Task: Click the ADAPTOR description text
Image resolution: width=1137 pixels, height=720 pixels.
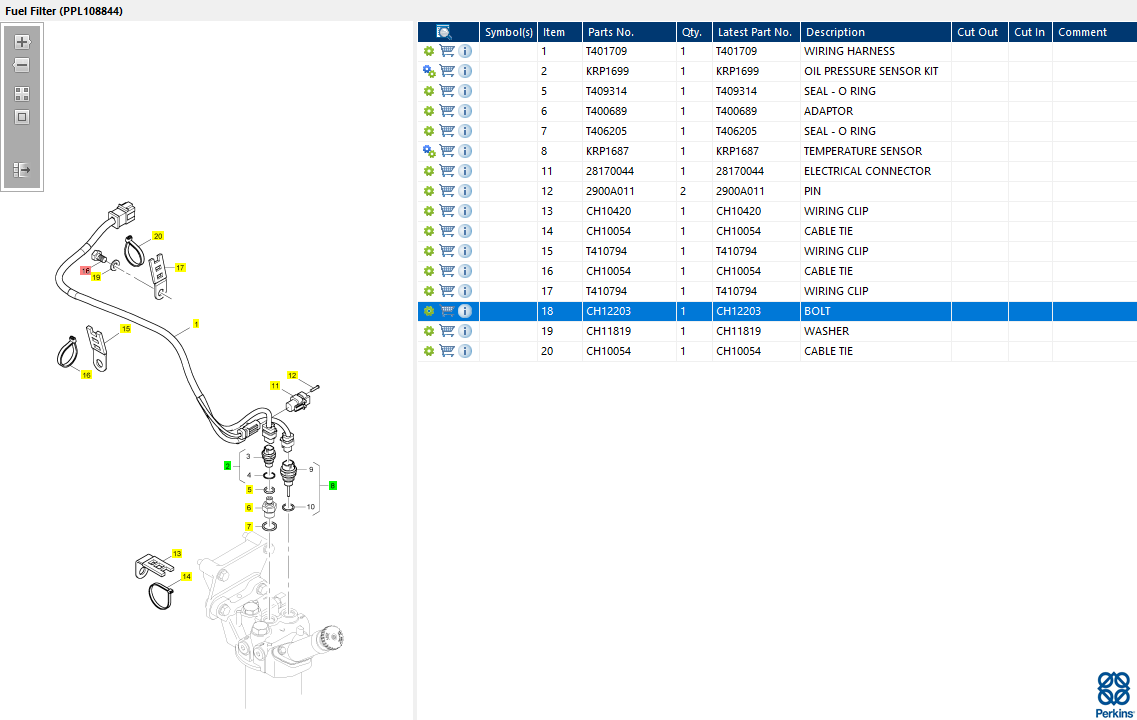Action: coord(828,111)
